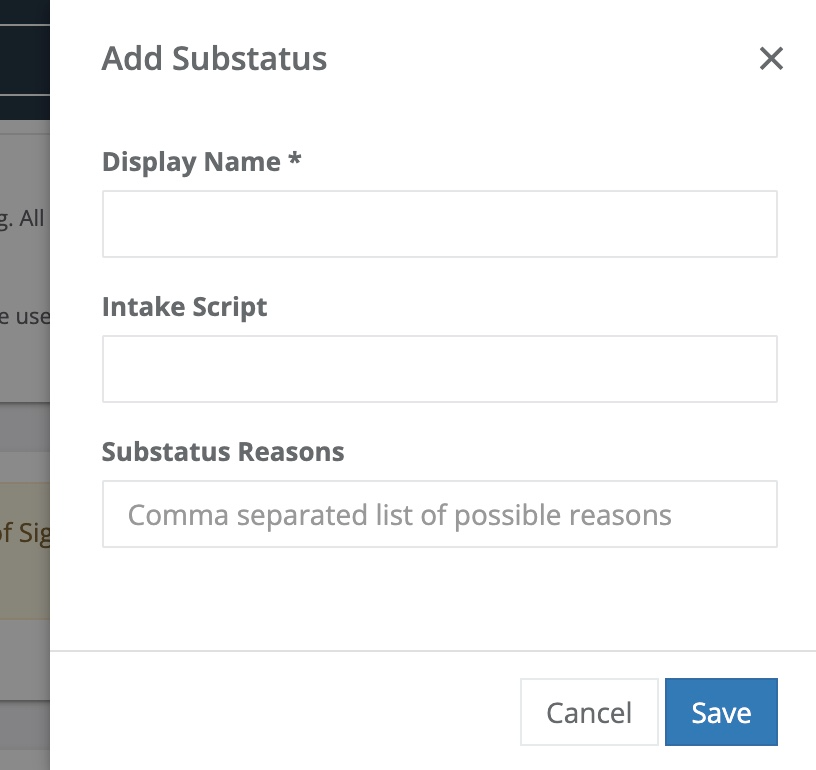Click the Substatus Reasons input field
816x770 pixels.
440,514
